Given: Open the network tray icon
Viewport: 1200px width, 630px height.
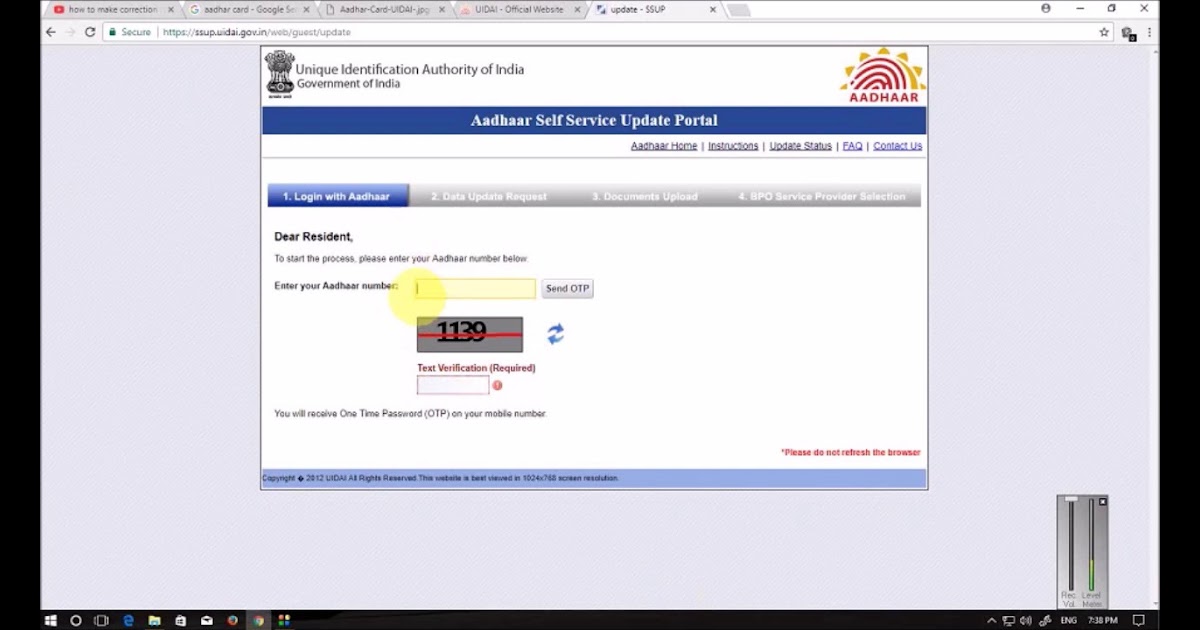Looking at the screenshot, I should pyautogui.click(x=1009, y=620).
